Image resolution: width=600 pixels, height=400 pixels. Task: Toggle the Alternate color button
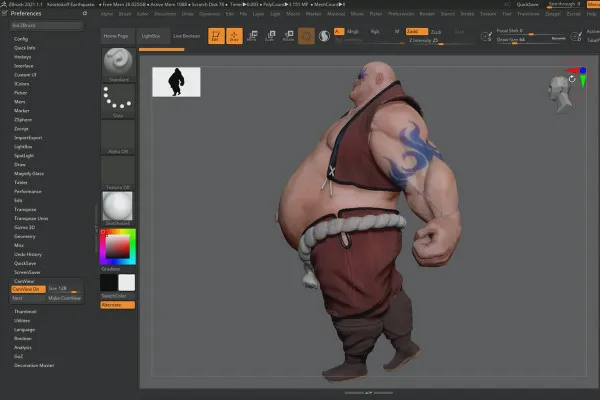pyautogui.click(x=117, y=305)
